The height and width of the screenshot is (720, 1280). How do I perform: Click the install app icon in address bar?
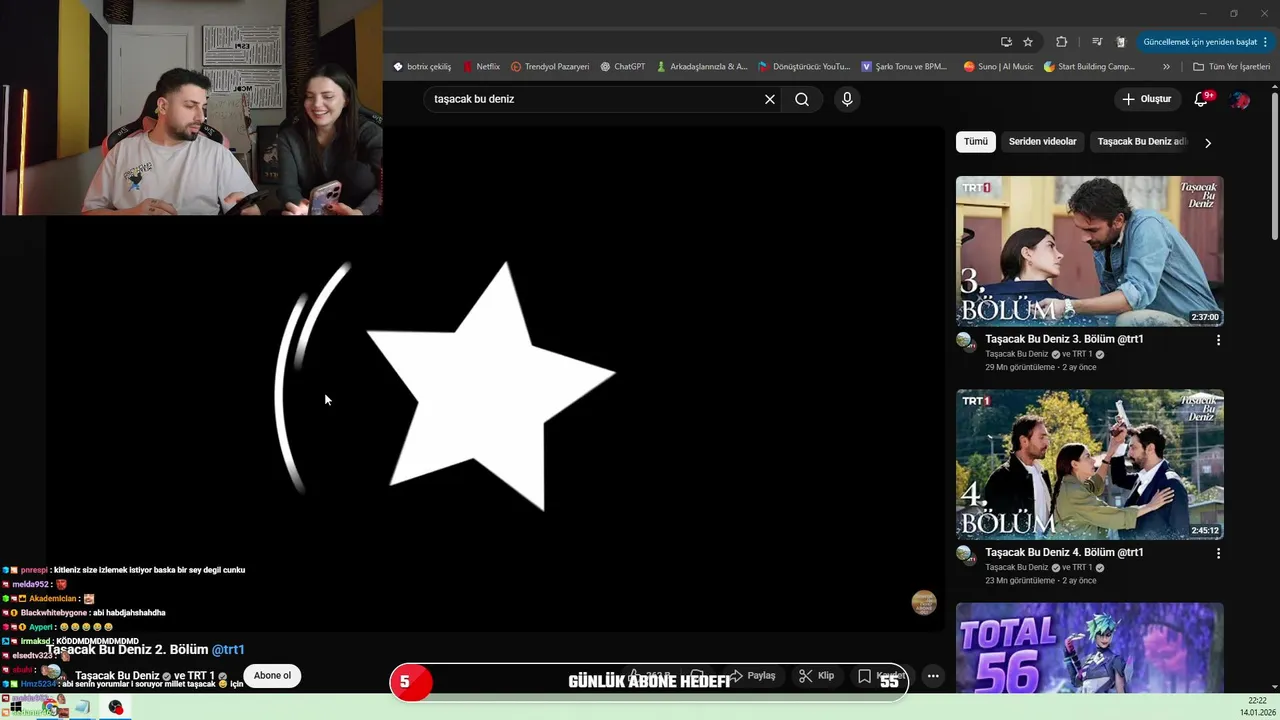tap(1006, 42)
